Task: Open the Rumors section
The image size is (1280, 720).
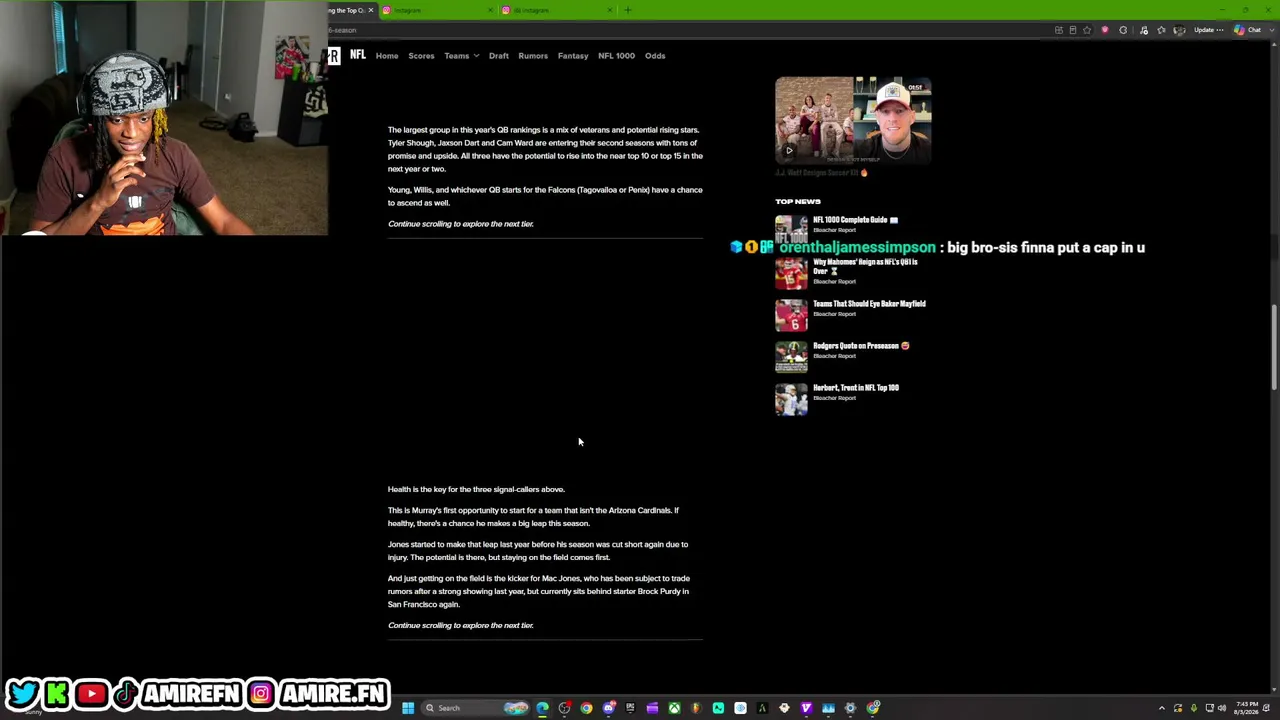Action: click(533, 56)
